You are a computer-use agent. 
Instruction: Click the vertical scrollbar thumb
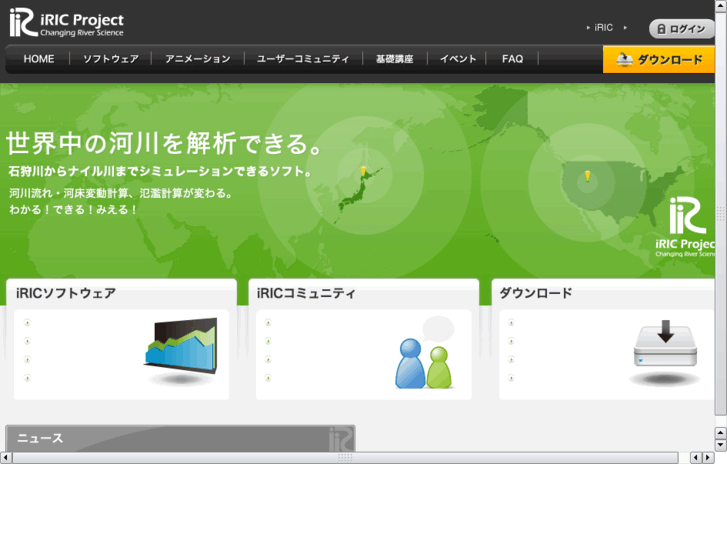pyautogui.click(x=720, y=212)
